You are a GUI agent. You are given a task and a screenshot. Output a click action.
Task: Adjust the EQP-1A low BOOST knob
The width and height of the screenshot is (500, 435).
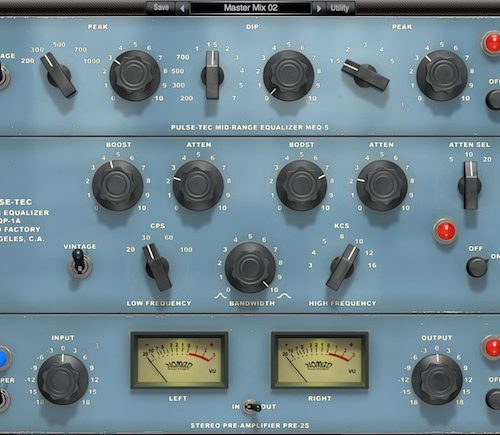118,185
